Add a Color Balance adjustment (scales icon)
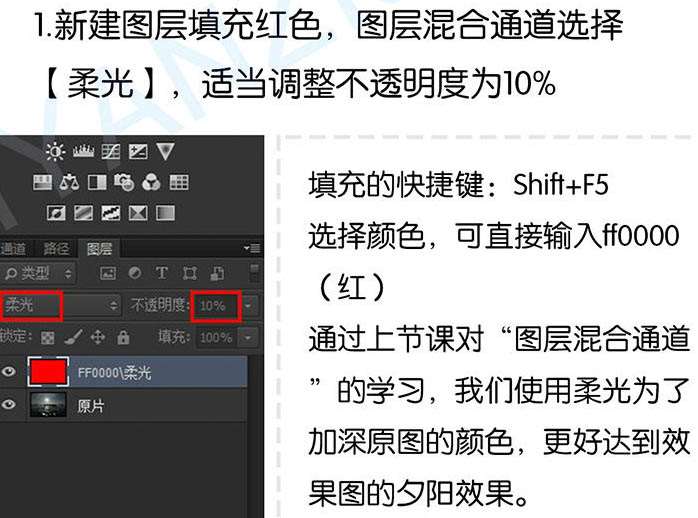 point(69,182)
